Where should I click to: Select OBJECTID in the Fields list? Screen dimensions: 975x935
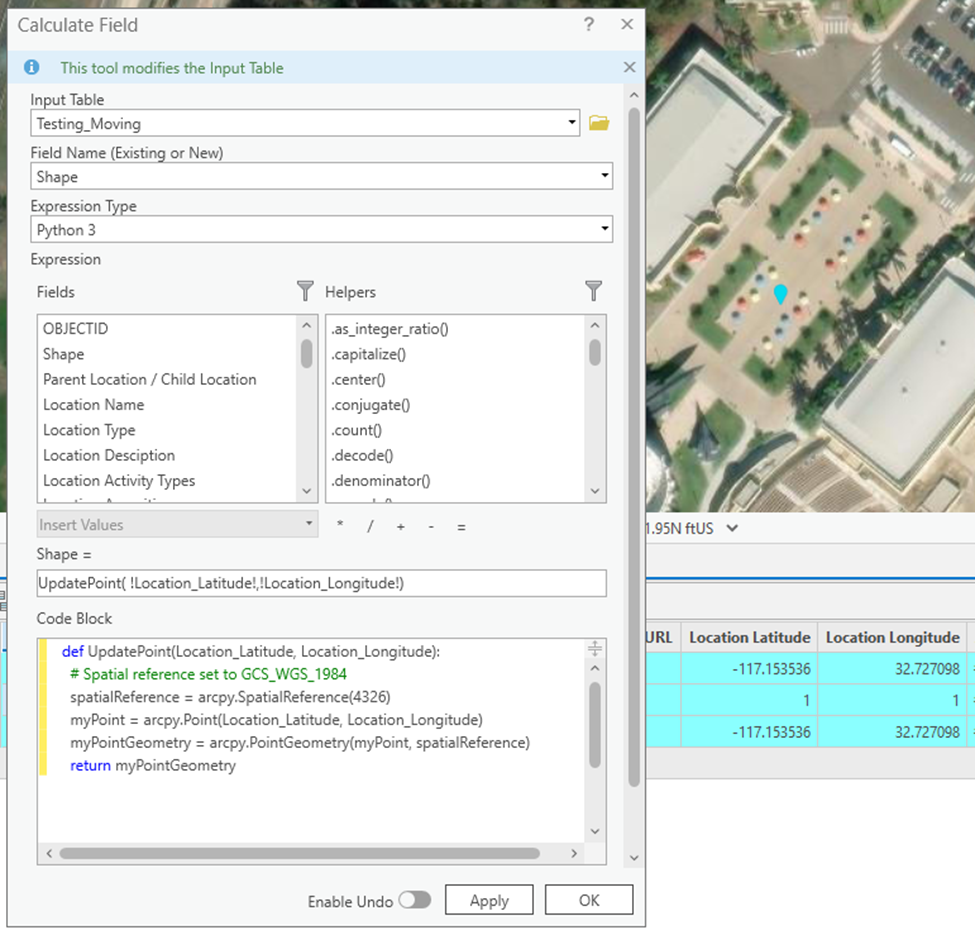pyautogui.click(x=75, y=328)
